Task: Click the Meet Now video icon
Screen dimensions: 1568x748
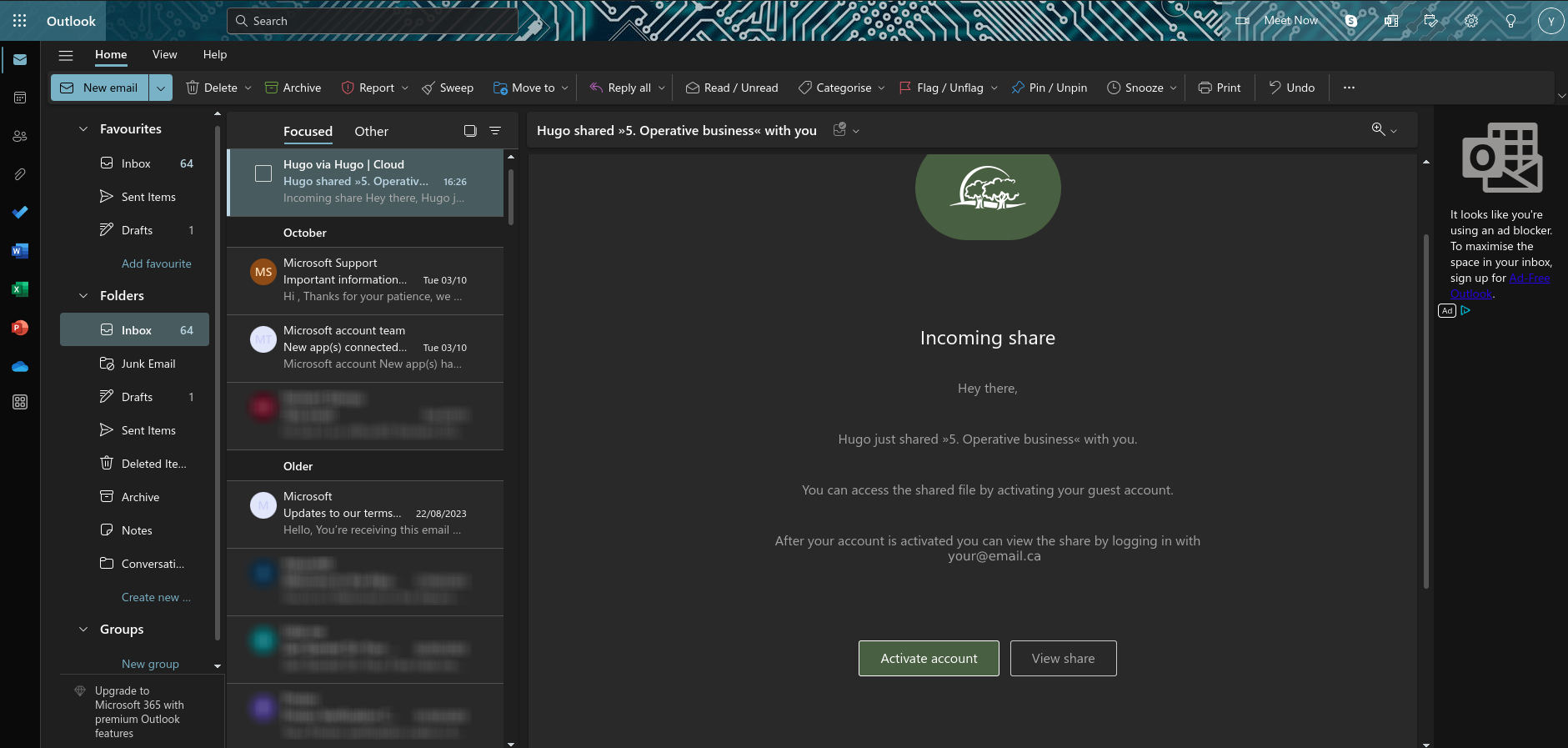Action: 1242,21
